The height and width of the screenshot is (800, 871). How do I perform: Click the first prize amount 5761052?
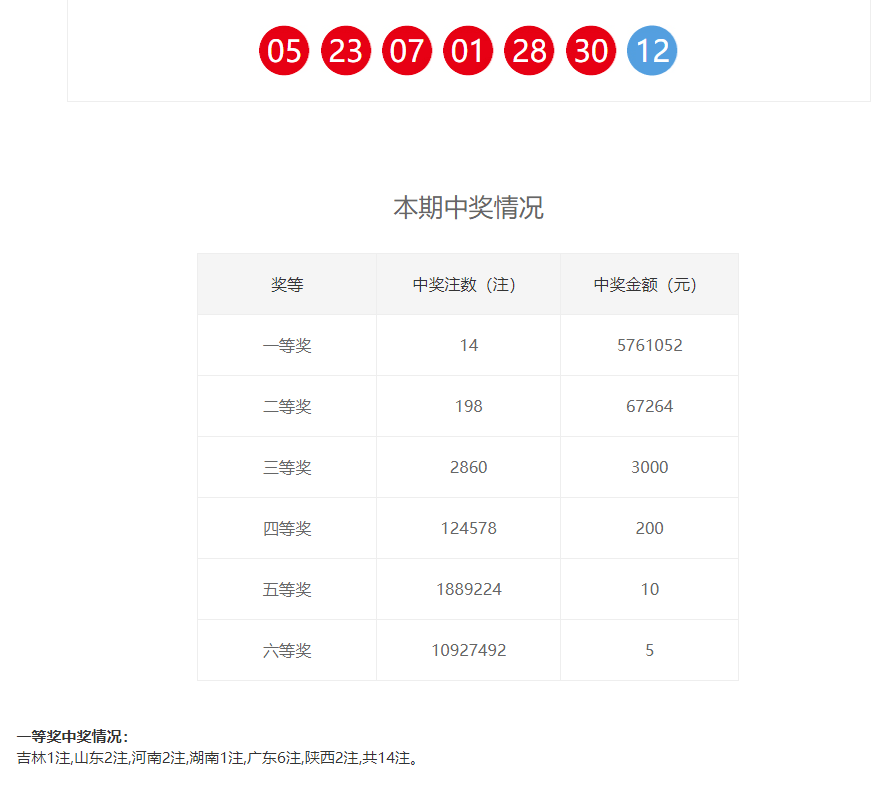pos(649,346)
